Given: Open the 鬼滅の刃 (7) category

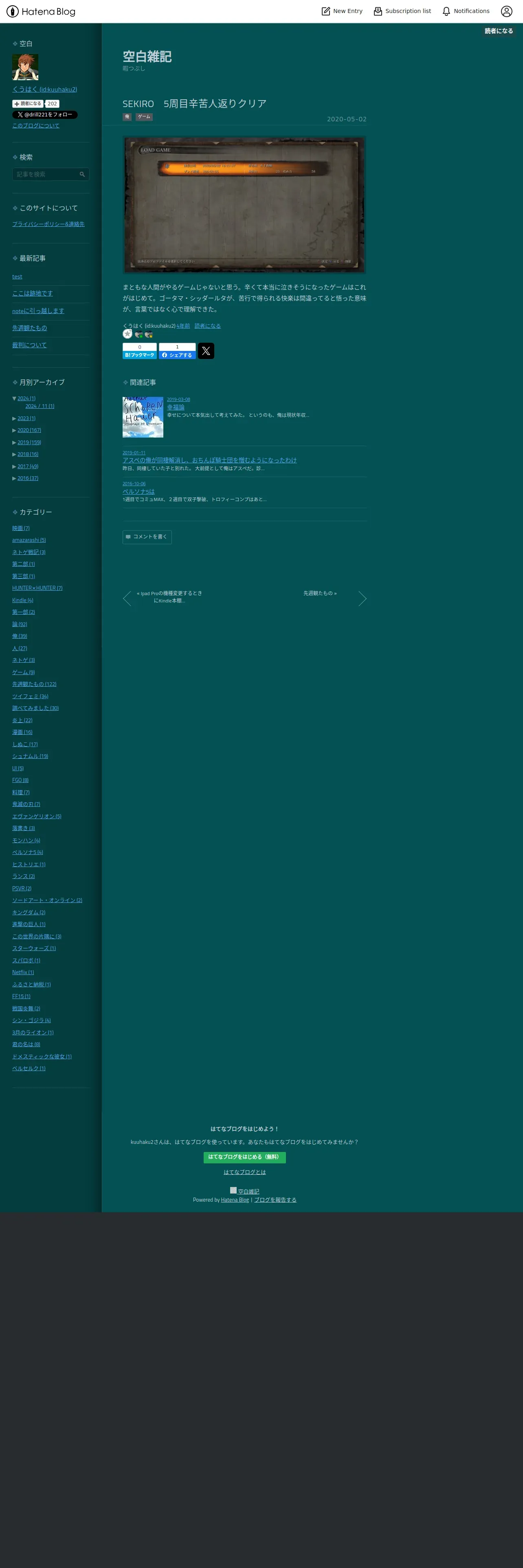Looking at the screenshot, I should [26, 804].
